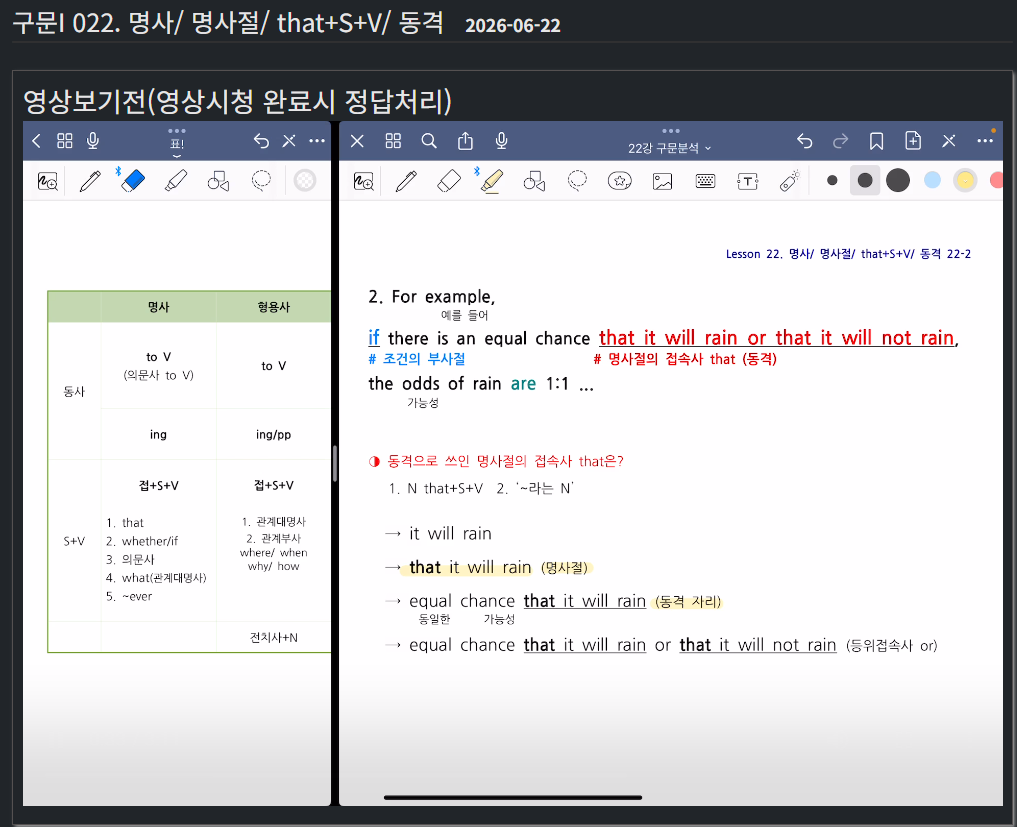The image size is (1017, 827).
Task: Go back using left pane chevron
Action: [36, 141]
